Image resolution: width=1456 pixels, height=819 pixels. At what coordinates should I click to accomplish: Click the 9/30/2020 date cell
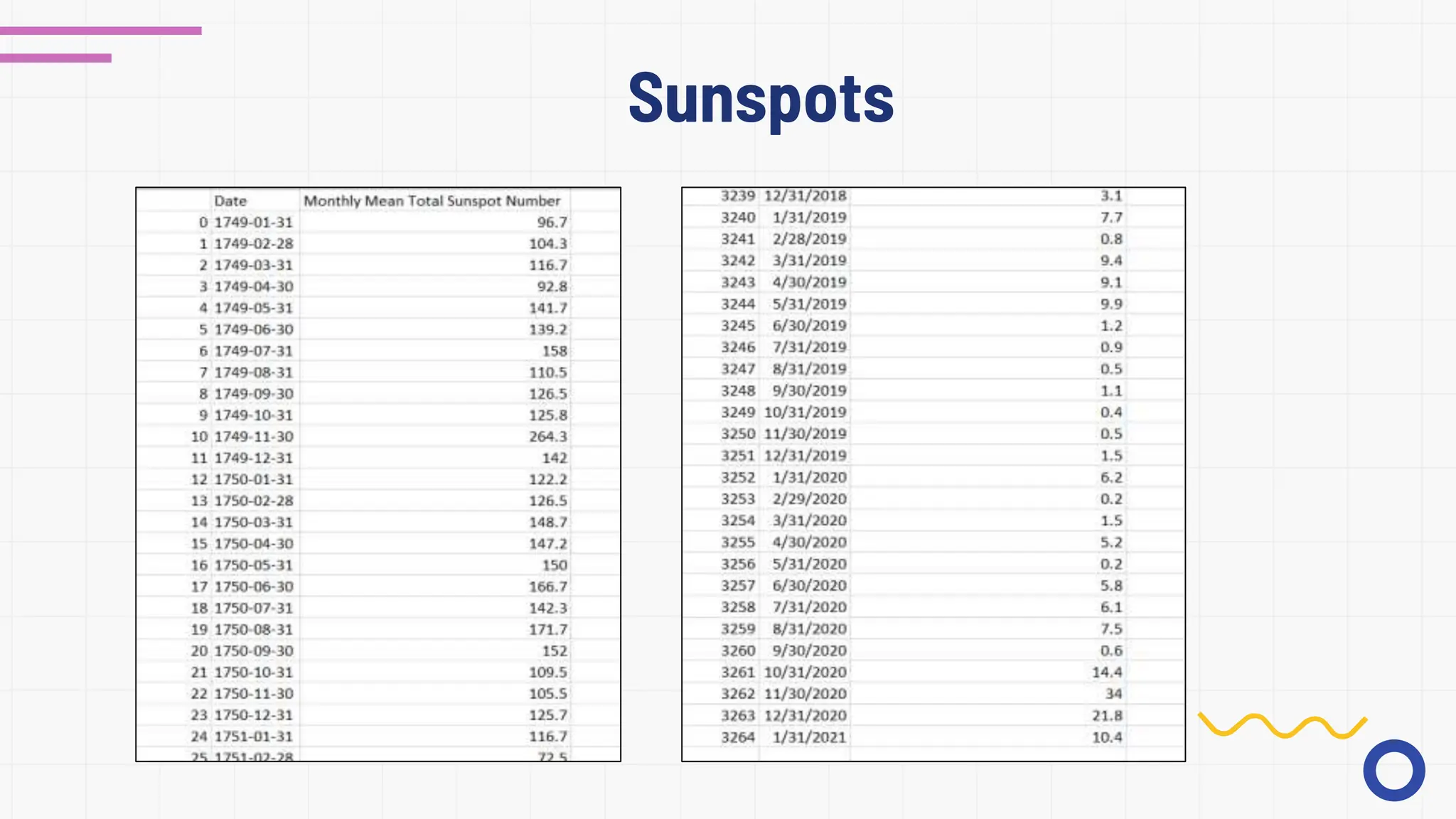coord(810,651)
